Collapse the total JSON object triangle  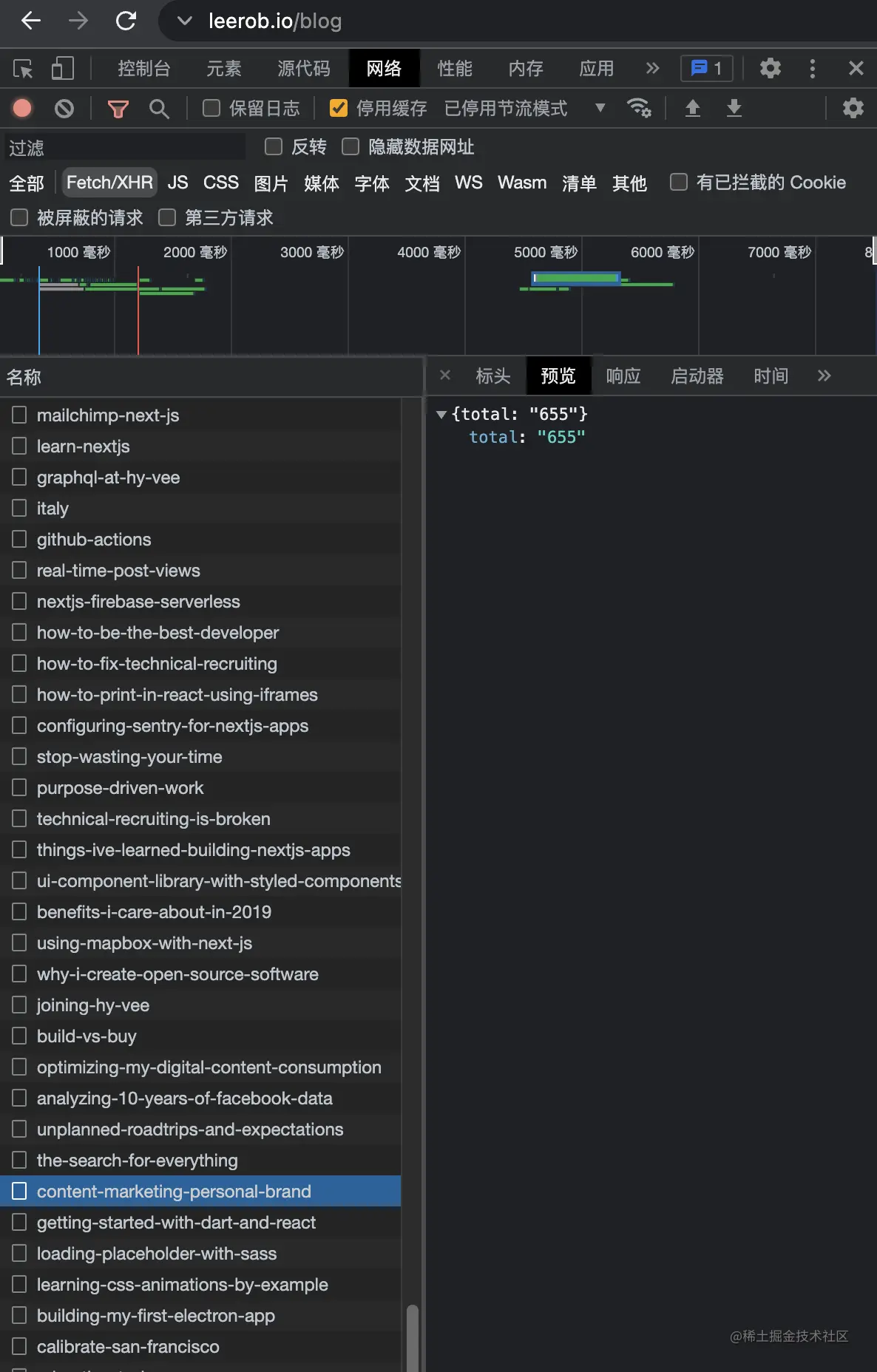pyautogui.click(x=441, y=415)
